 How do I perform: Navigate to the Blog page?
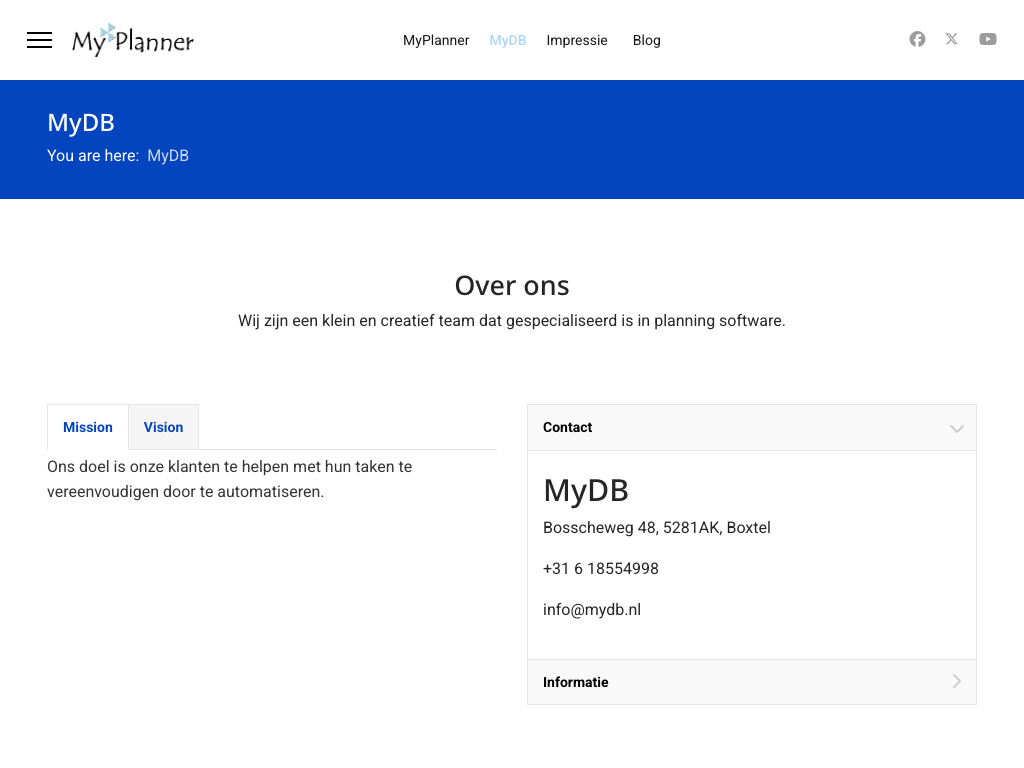click(x=647, y=40)
